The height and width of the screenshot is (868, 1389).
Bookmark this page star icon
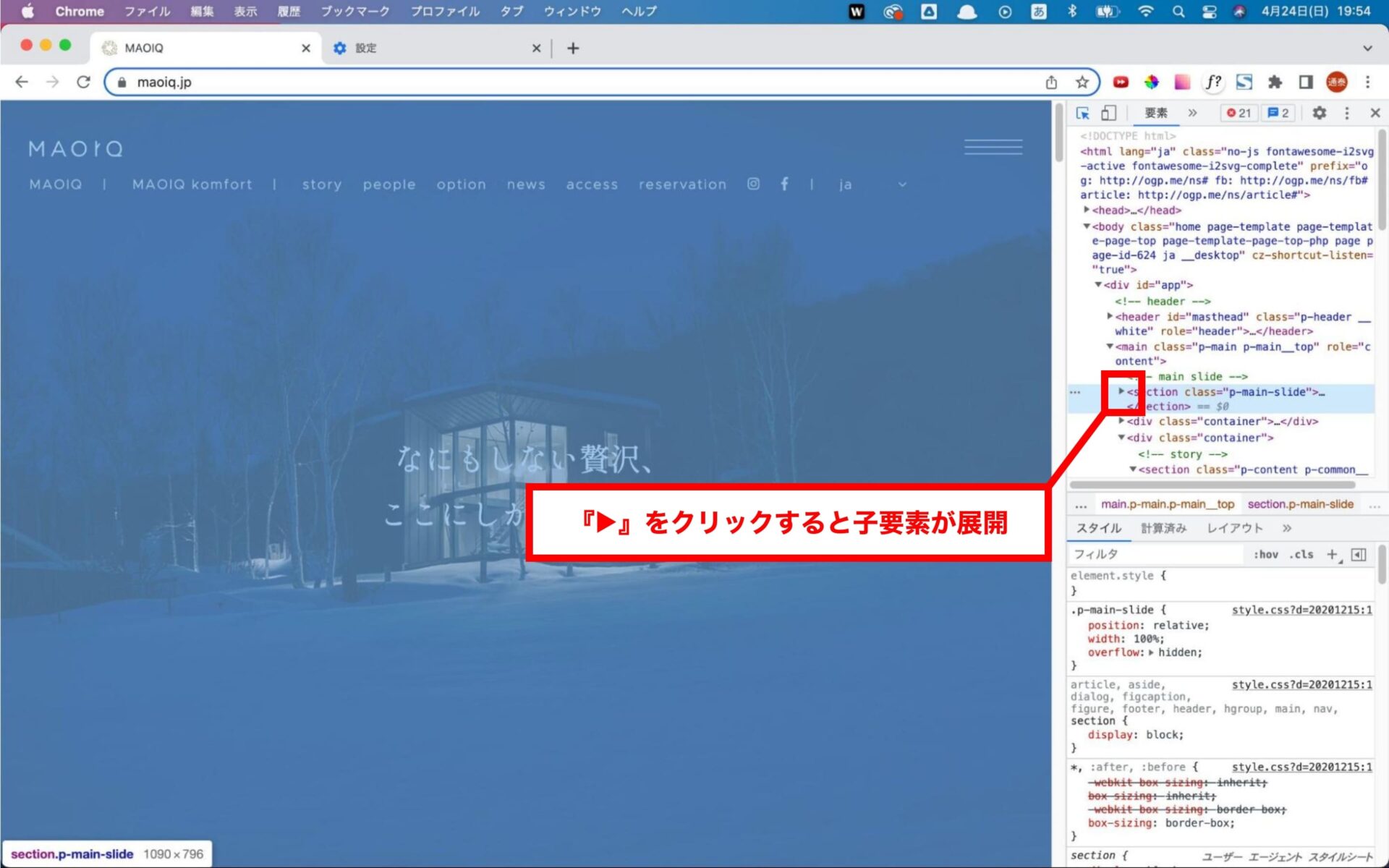click(x=1082, y=82)
